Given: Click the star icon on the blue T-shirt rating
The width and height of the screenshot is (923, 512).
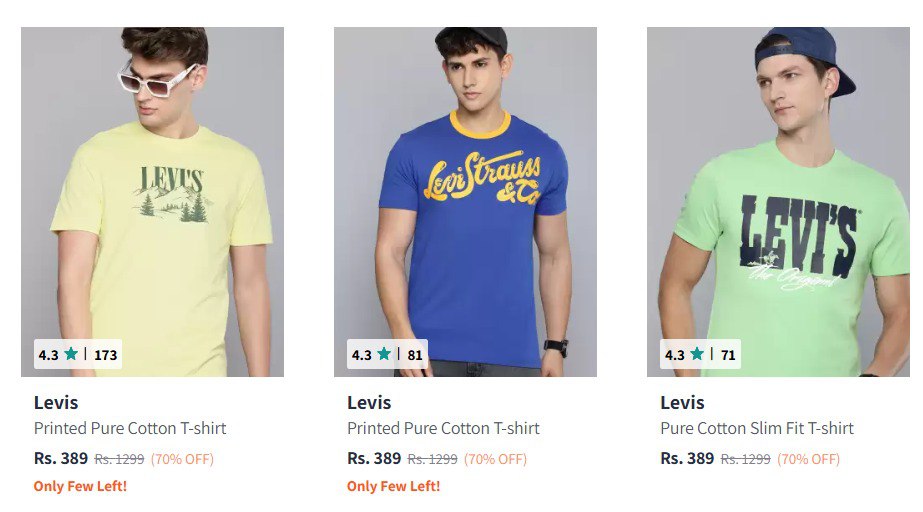Looking at the screenshot, I should [384, 354].
